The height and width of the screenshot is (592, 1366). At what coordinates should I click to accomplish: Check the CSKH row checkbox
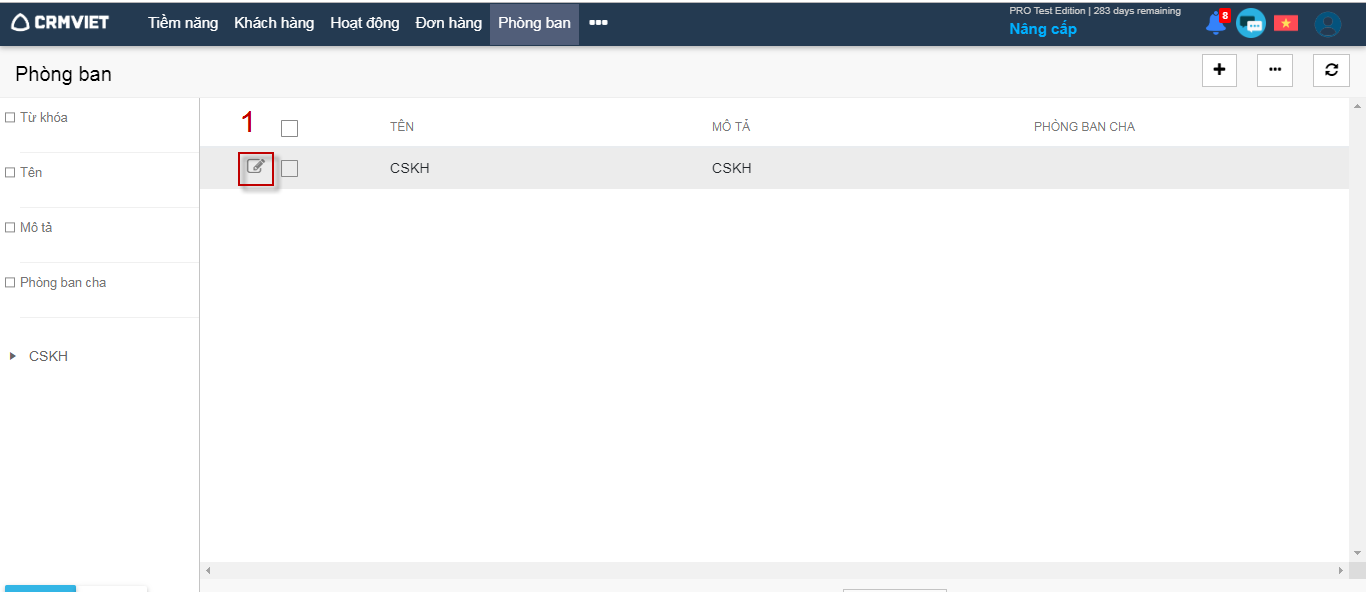tap(289, 169)
